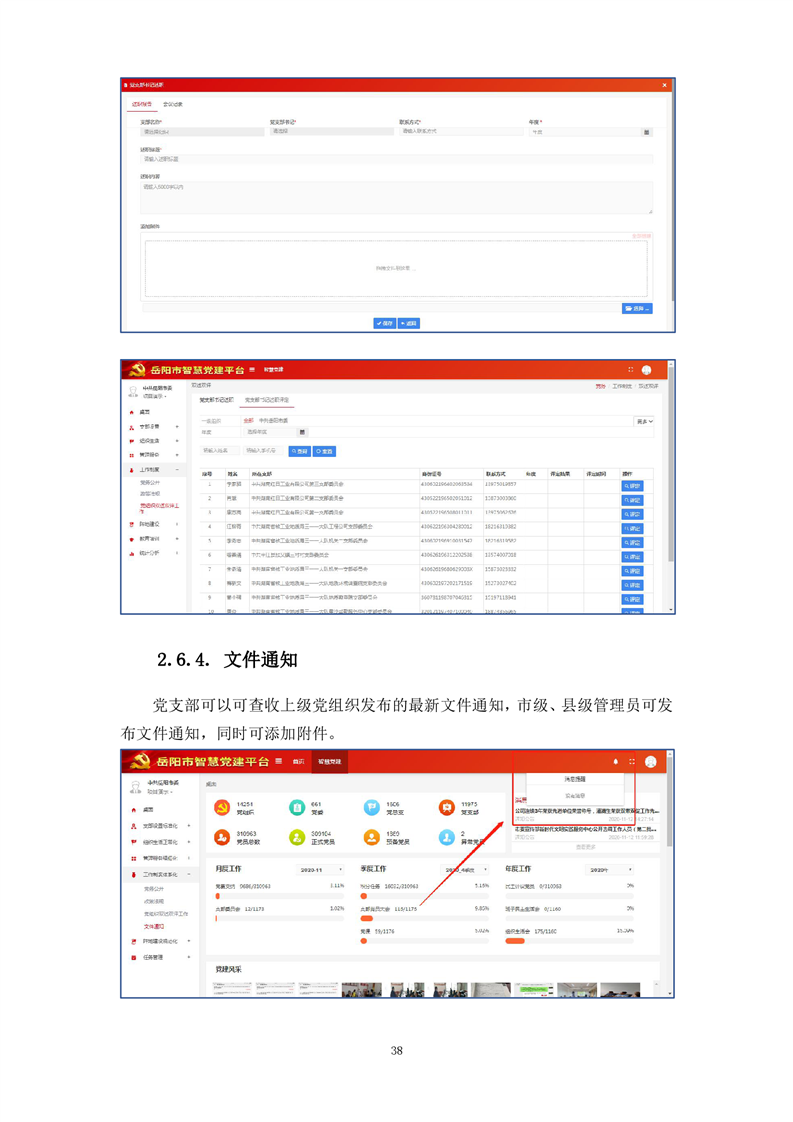The image size is (793, 1122).
Task: Click the 返回 button in the form dialog
Action: tap(409, 323)
